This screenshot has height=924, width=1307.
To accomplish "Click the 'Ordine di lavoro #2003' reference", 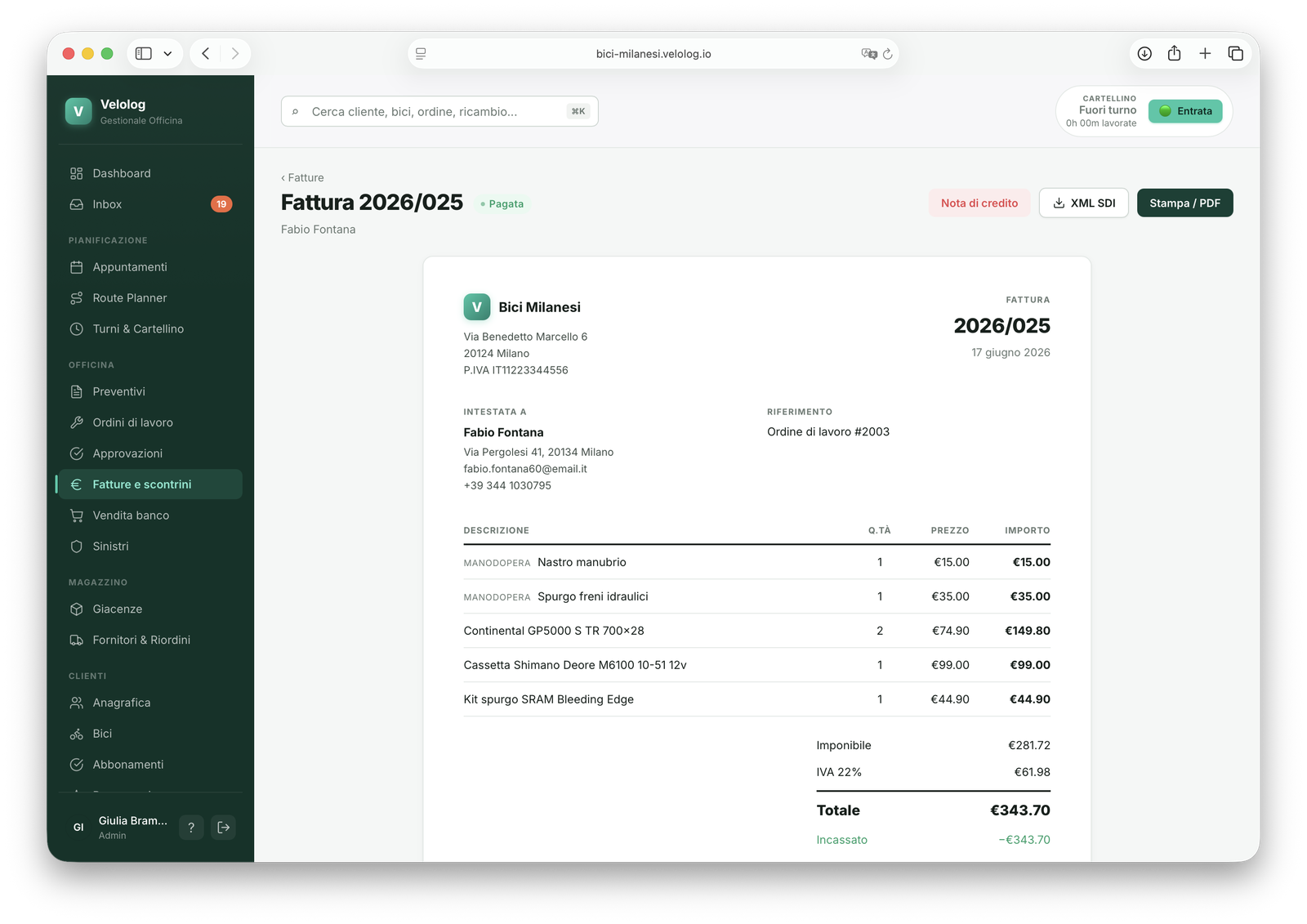I will [827, 432].
